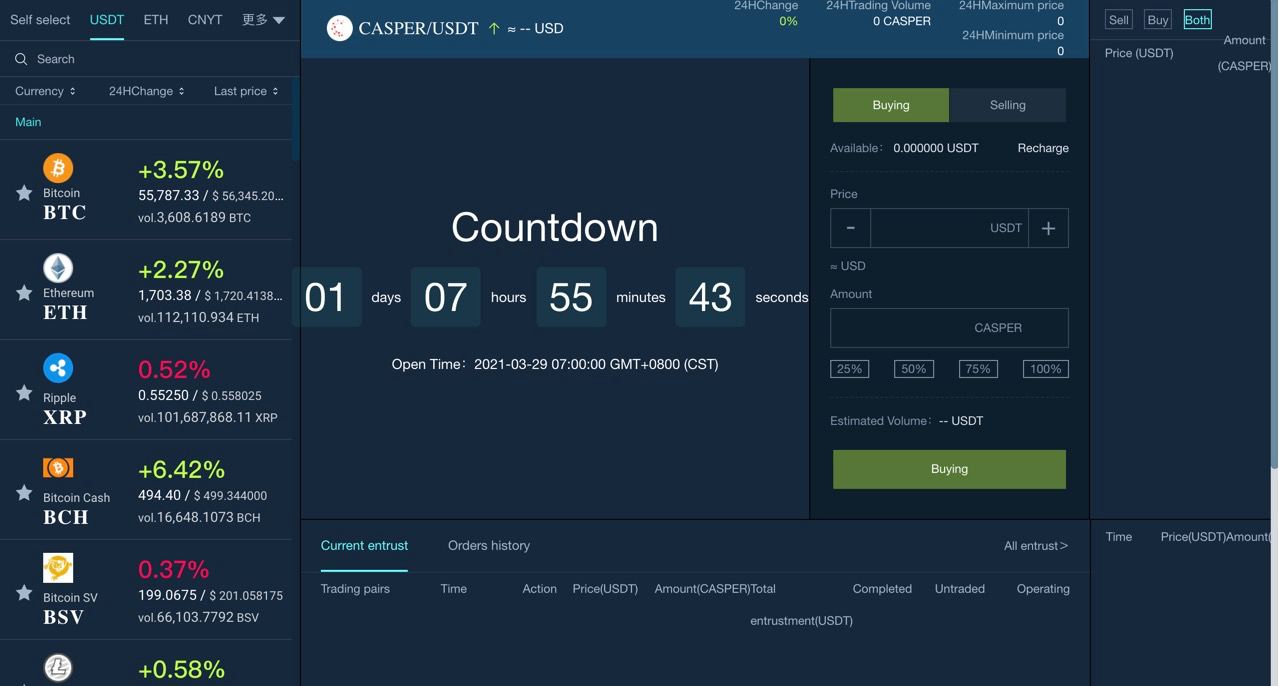Viewport: 1279px width, 686px height.
Task: Click the Bitcoin Cash BCH coin icon
Action: point(58,468)
